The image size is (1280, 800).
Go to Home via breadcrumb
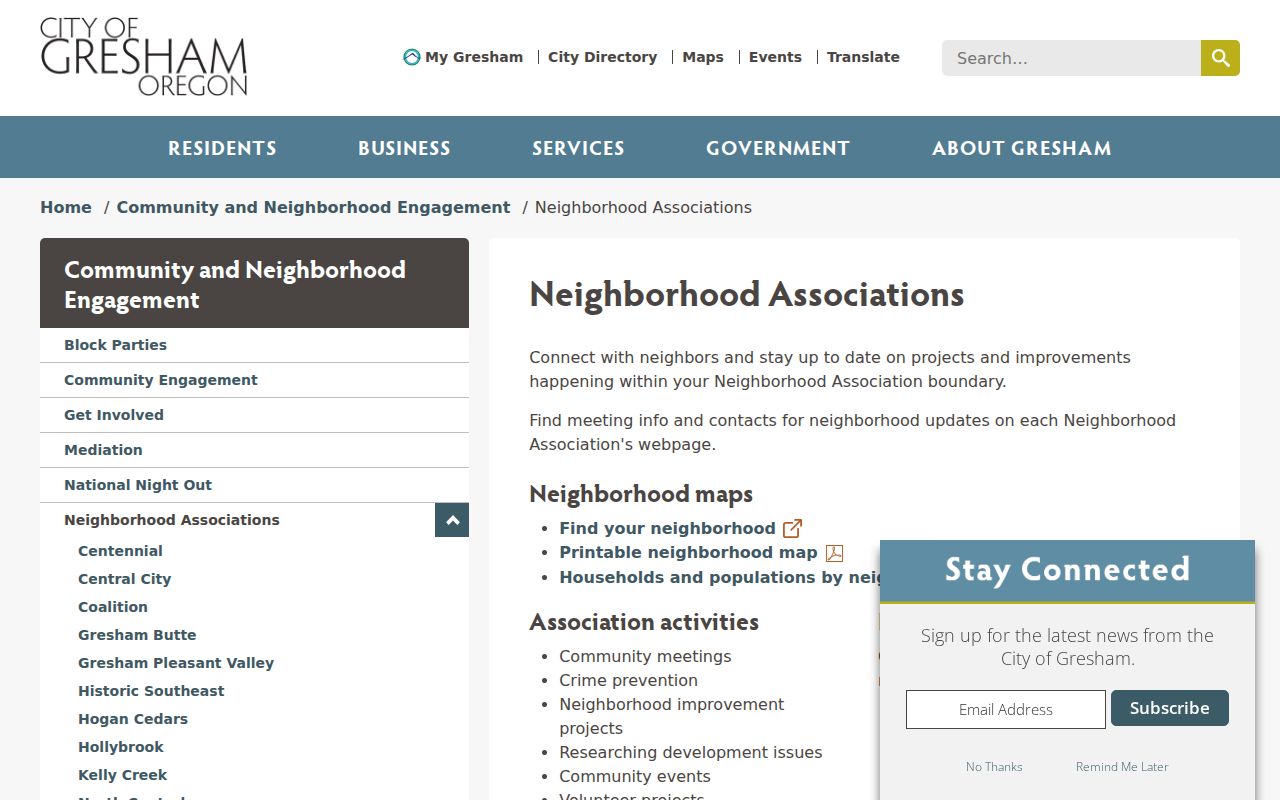pos(66,207)
